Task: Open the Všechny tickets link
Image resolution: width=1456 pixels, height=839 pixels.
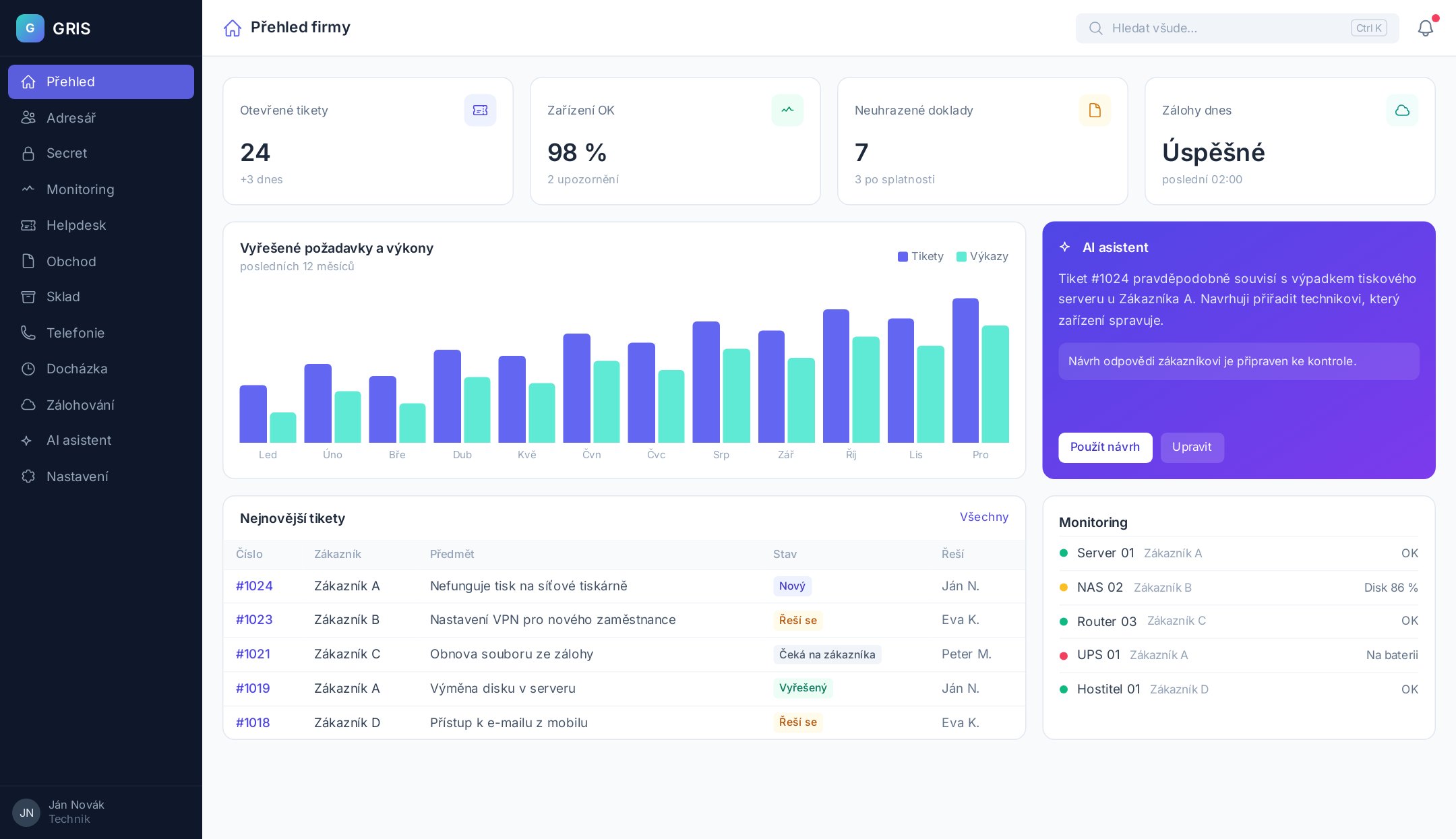Action: click(984, 517)
